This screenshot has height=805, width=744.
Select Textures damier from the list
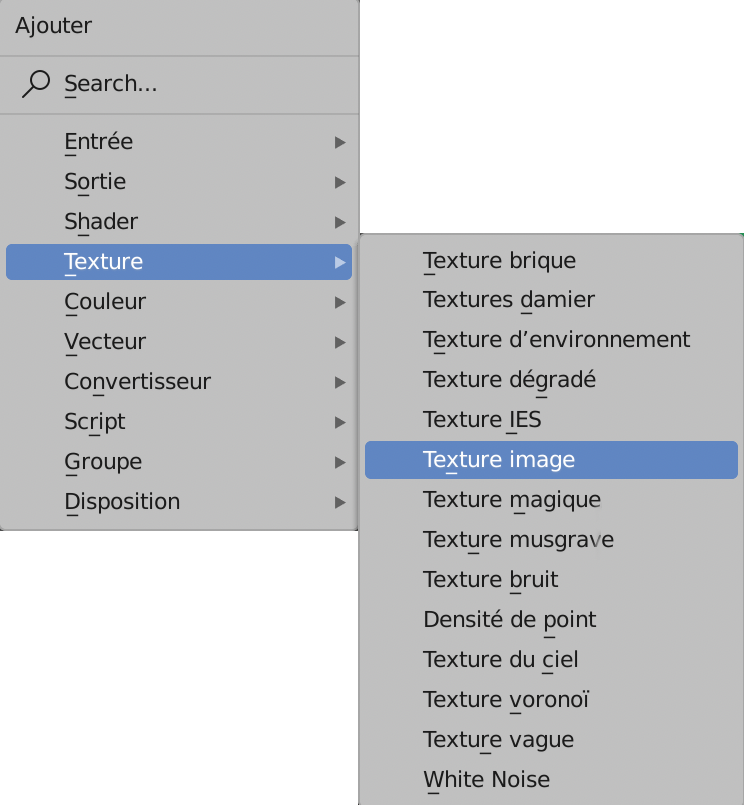(x=508, y=300)
